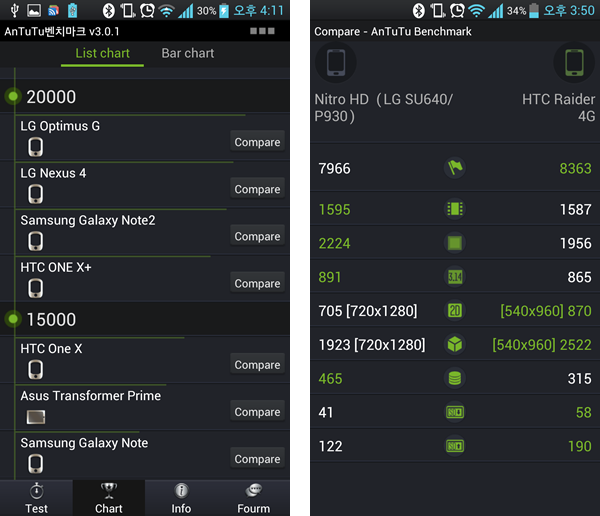Compare with LG Optimus G
The width and height of the screenshot is (600, 516).
(257, 142)
